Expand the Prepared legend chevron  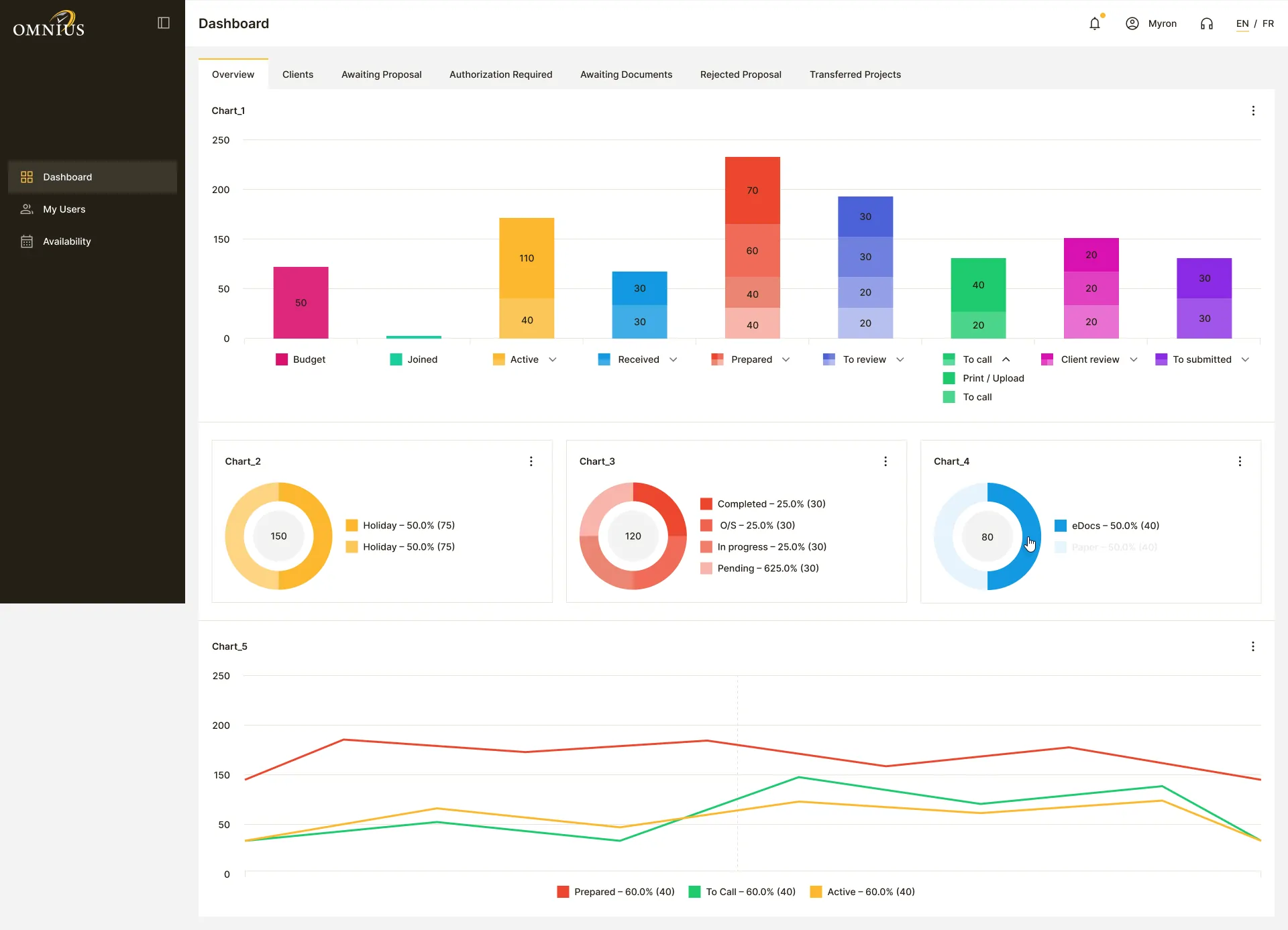point(786,359)
